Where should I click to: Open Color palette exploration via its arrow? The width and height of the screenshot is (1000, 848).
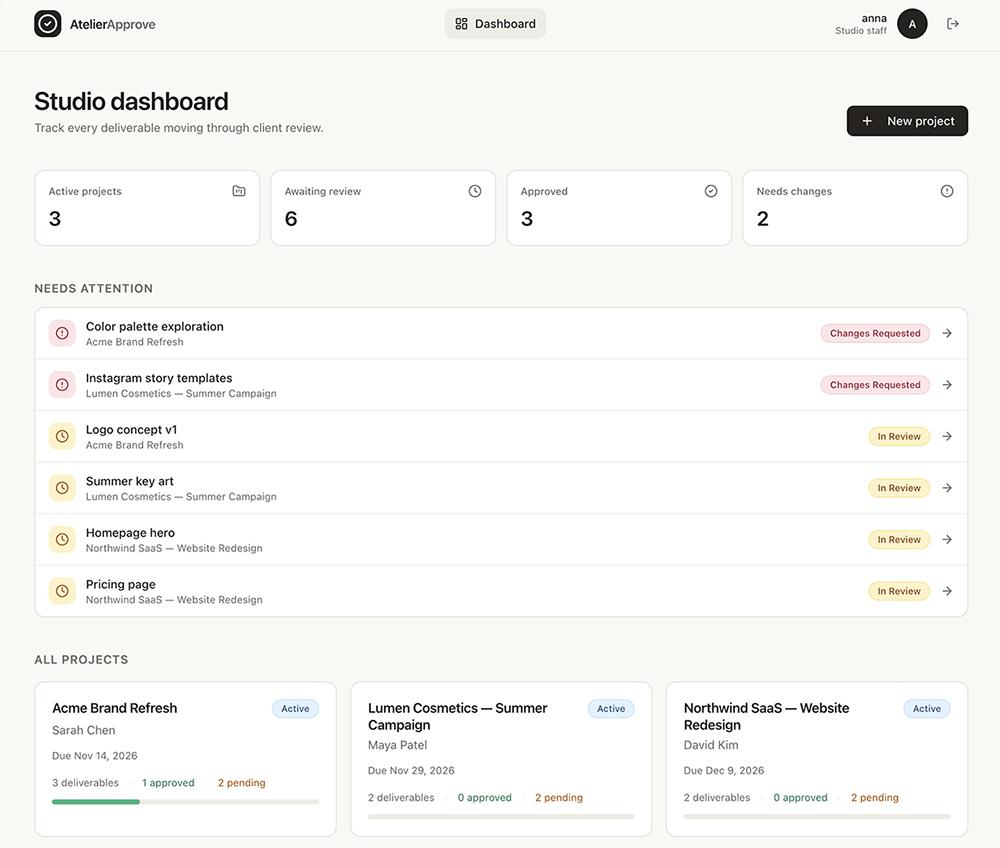pyautogui.click(x=947, y=333)
